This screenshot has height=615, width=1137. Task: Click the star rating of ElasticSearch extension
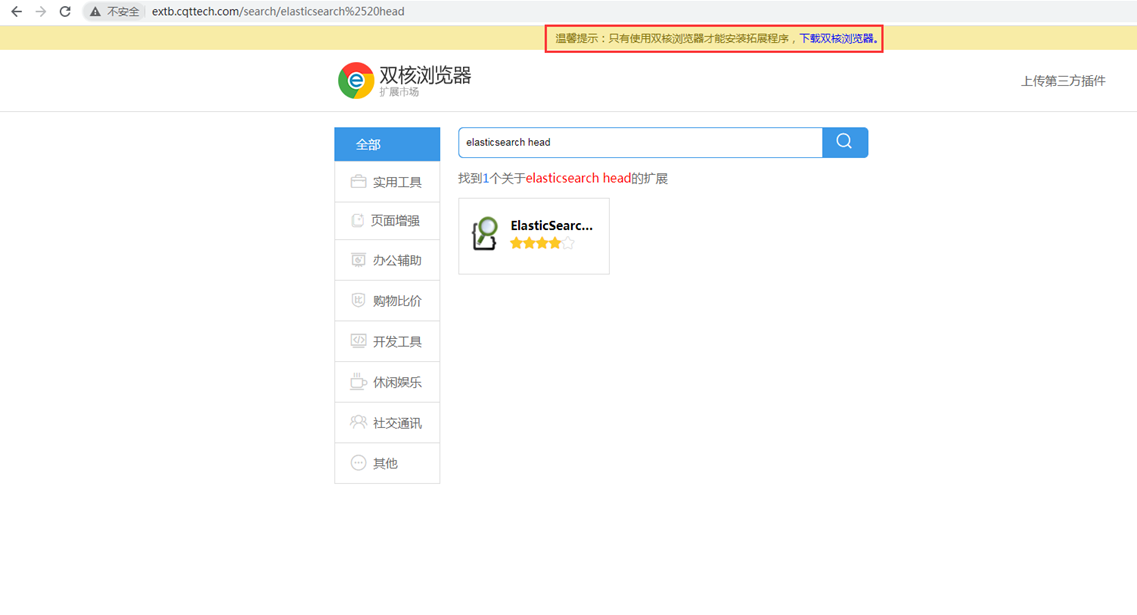542,244
